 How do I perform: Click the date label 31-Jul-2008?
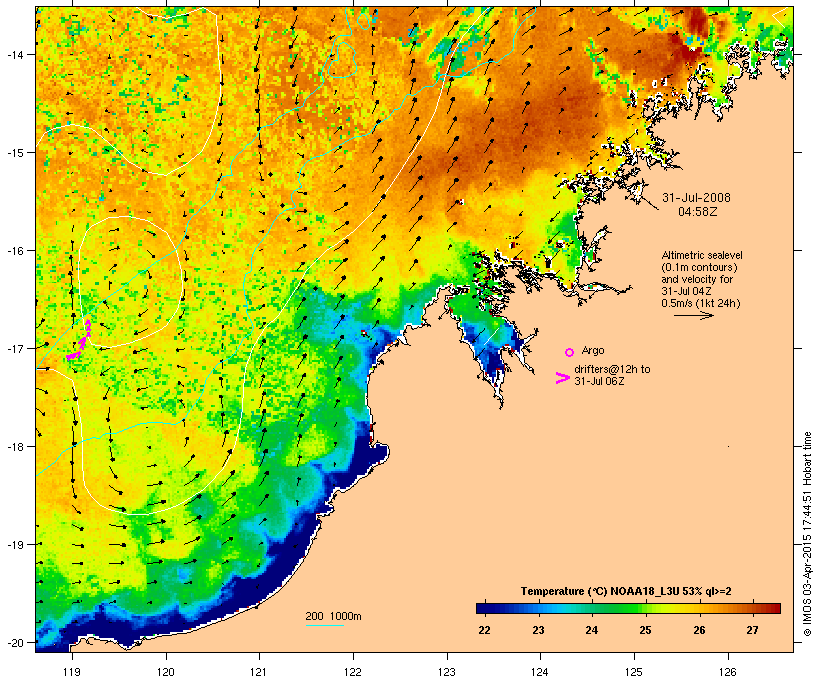[x=696, y=198]
